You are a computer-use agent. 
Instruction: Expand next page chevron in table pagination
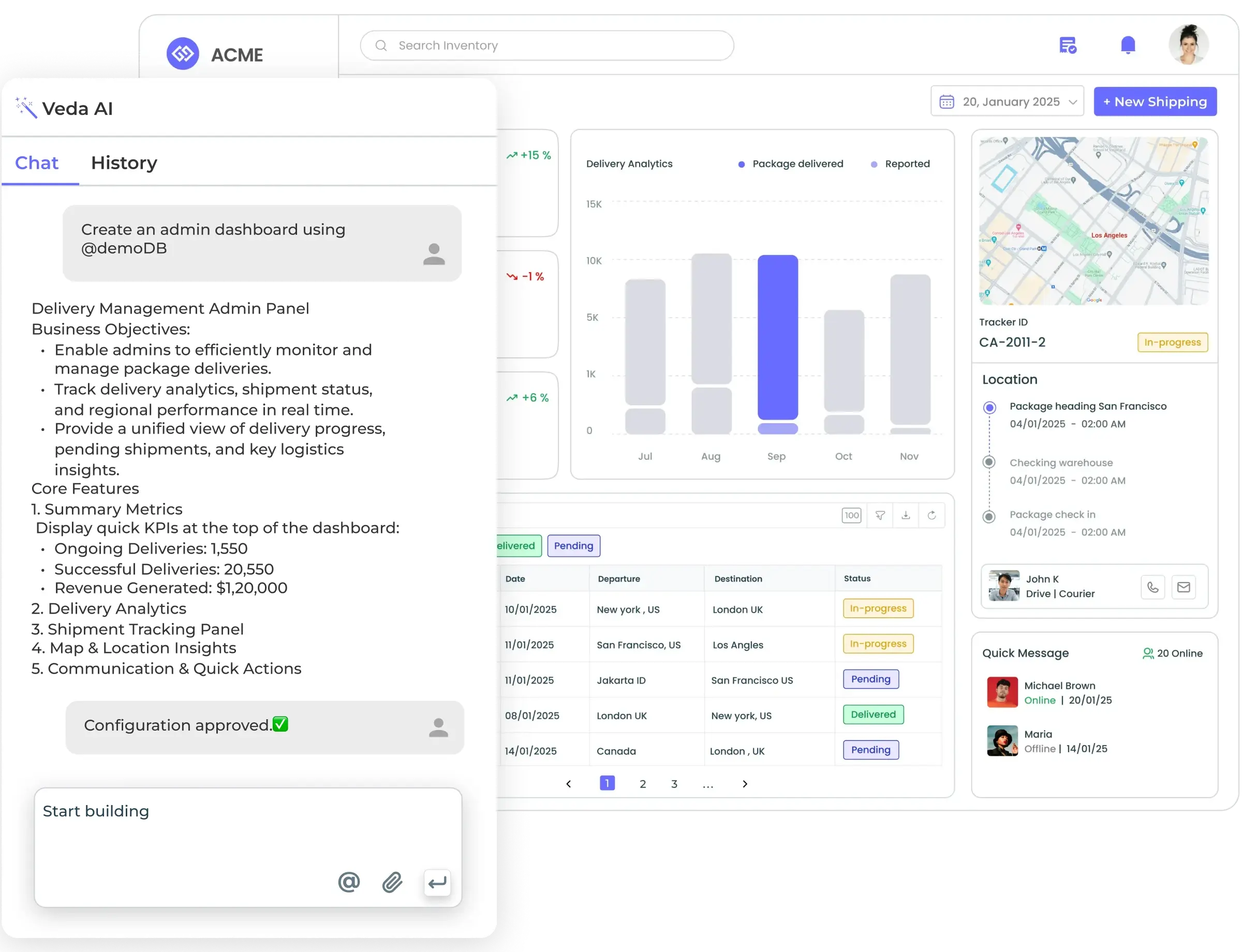coord(745,783)
